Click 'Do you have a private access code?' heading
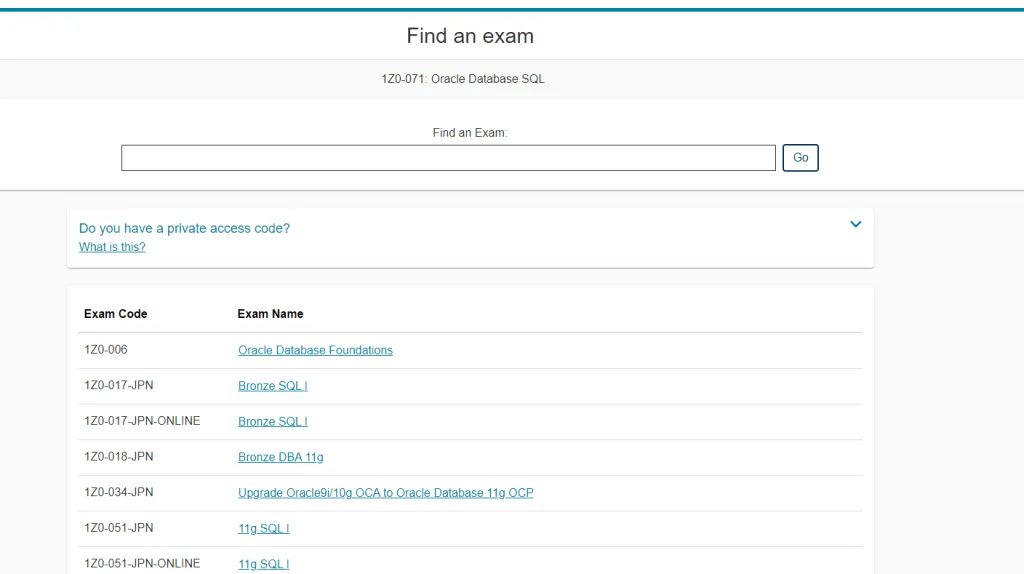This screenshot has width=1024, height=574. [x=184, y=228]
